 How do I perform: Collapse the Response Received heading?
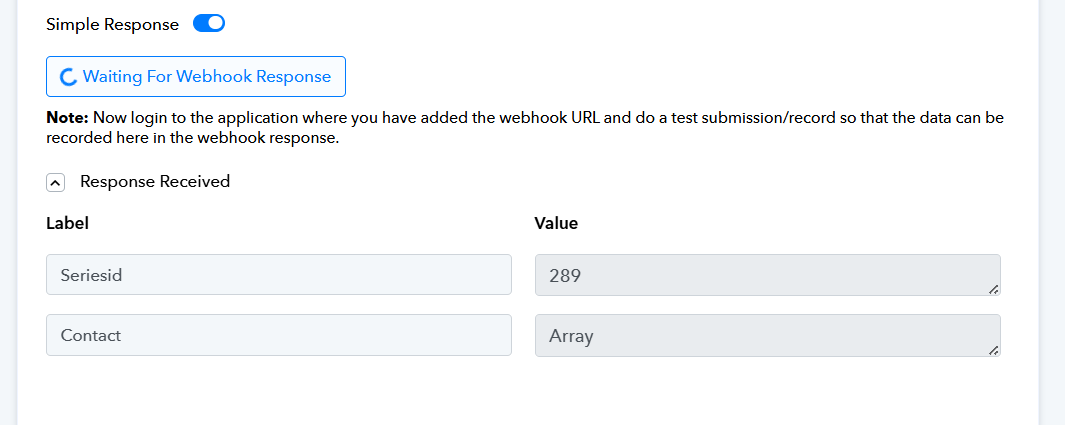tap(155, 181)
